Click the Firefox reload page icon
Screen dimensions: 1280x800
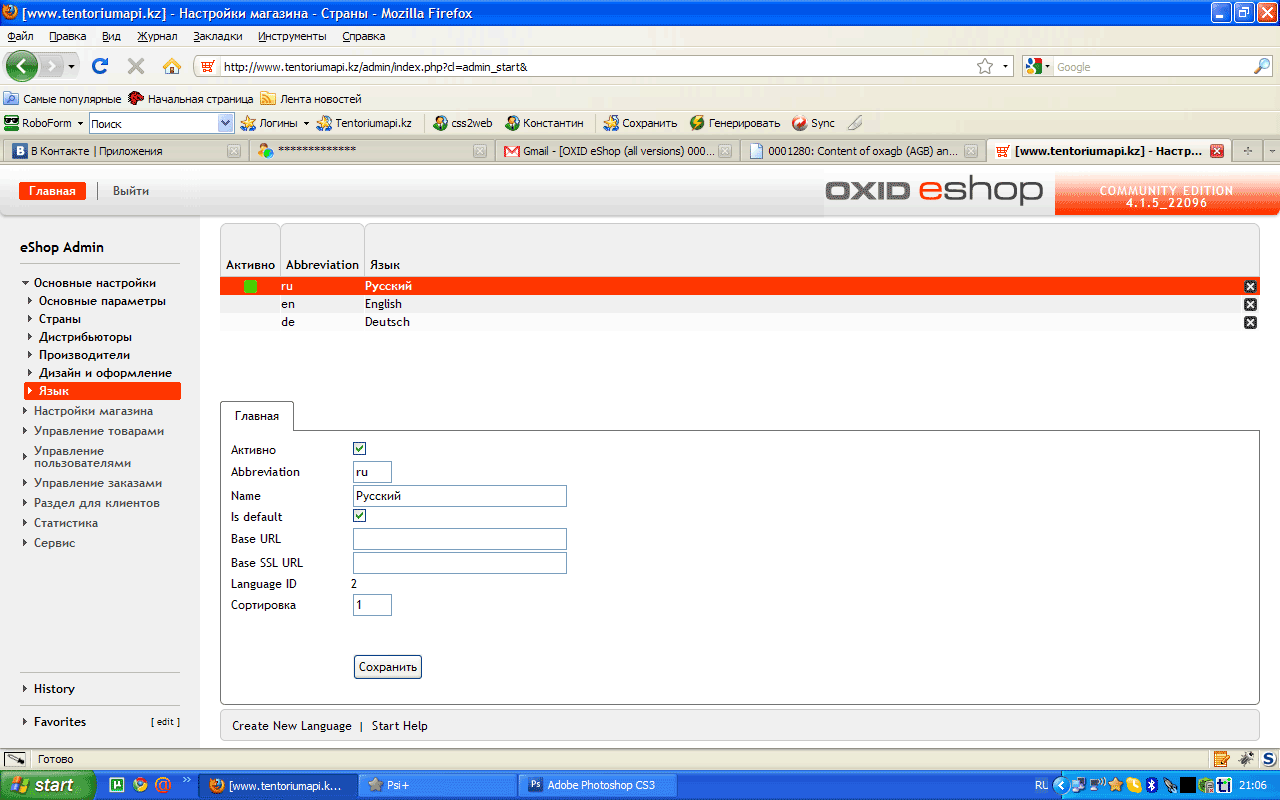(100, 67)
